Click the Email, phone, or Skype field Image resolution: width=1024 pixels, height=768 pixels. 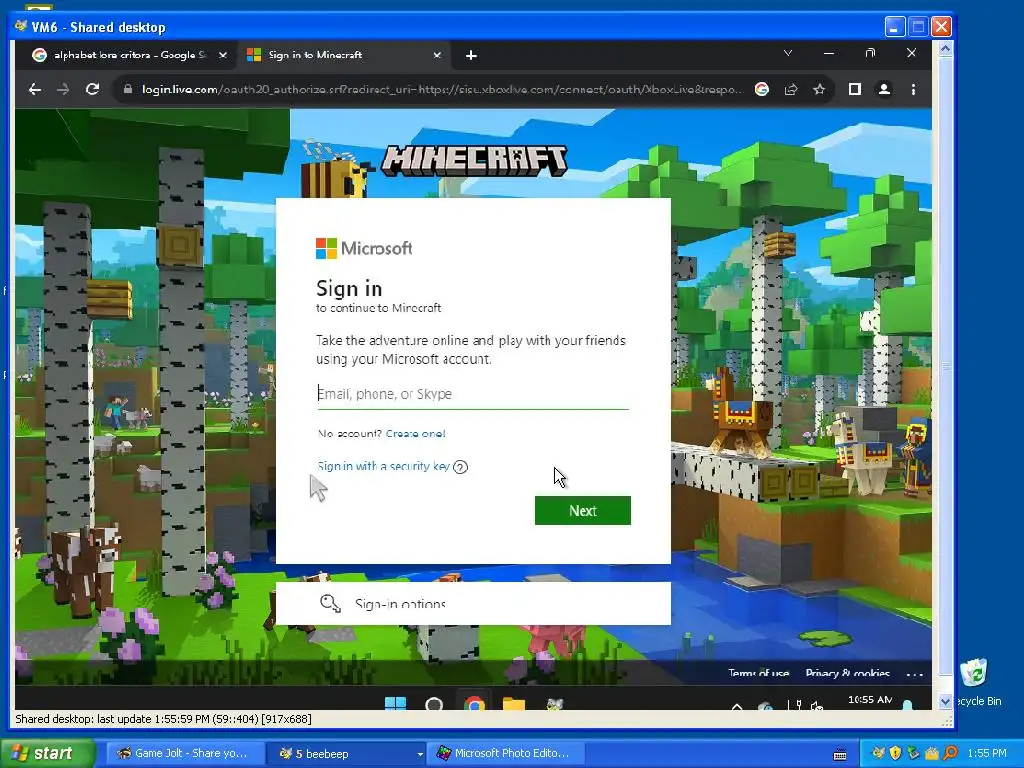[473, 394]
